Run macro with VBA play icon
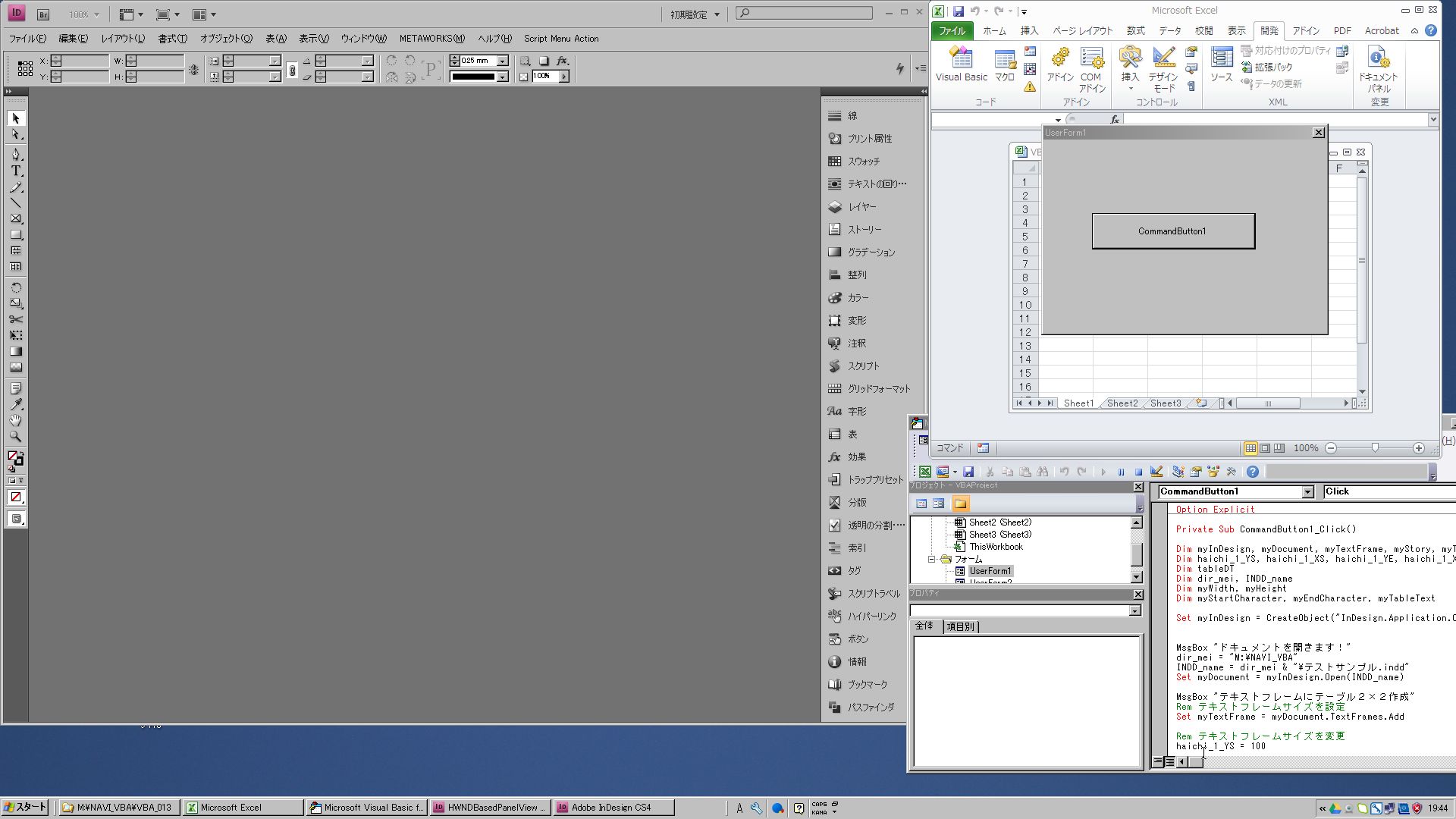Viewport: 1456px width, 819px height. click(1103, 472)
